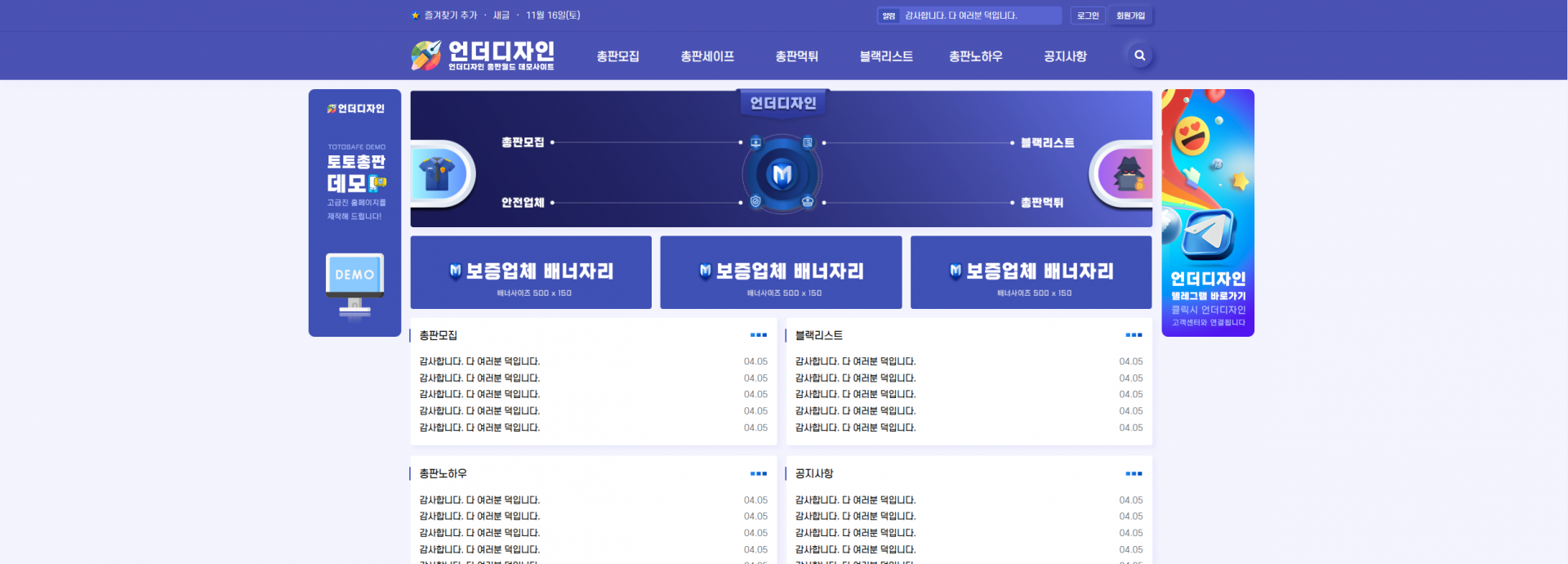Click the police uniform shirt icon

click(438, 174)
